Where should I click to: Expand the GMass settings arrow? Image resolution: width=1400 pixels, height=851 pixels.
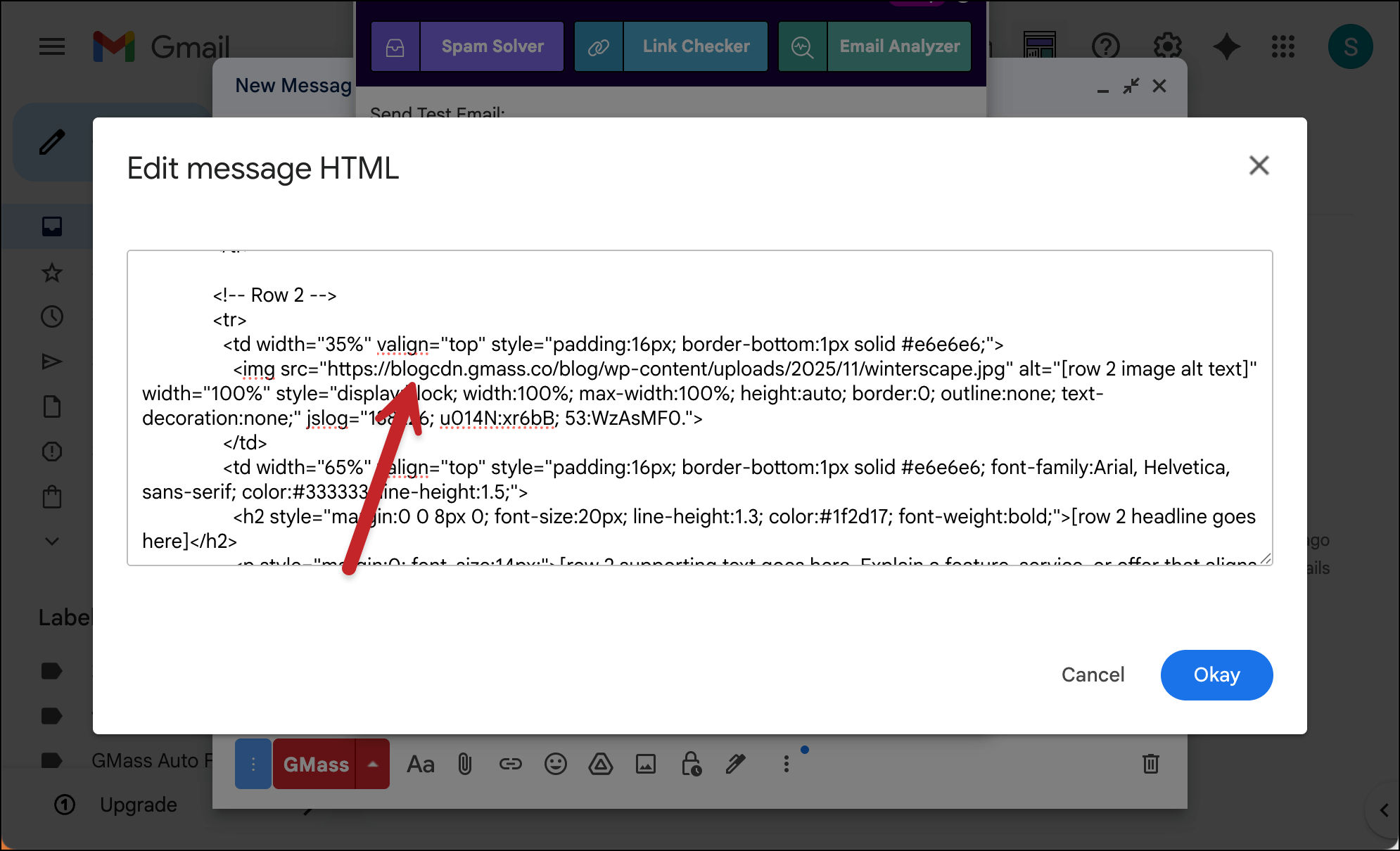tap(373, 764)
